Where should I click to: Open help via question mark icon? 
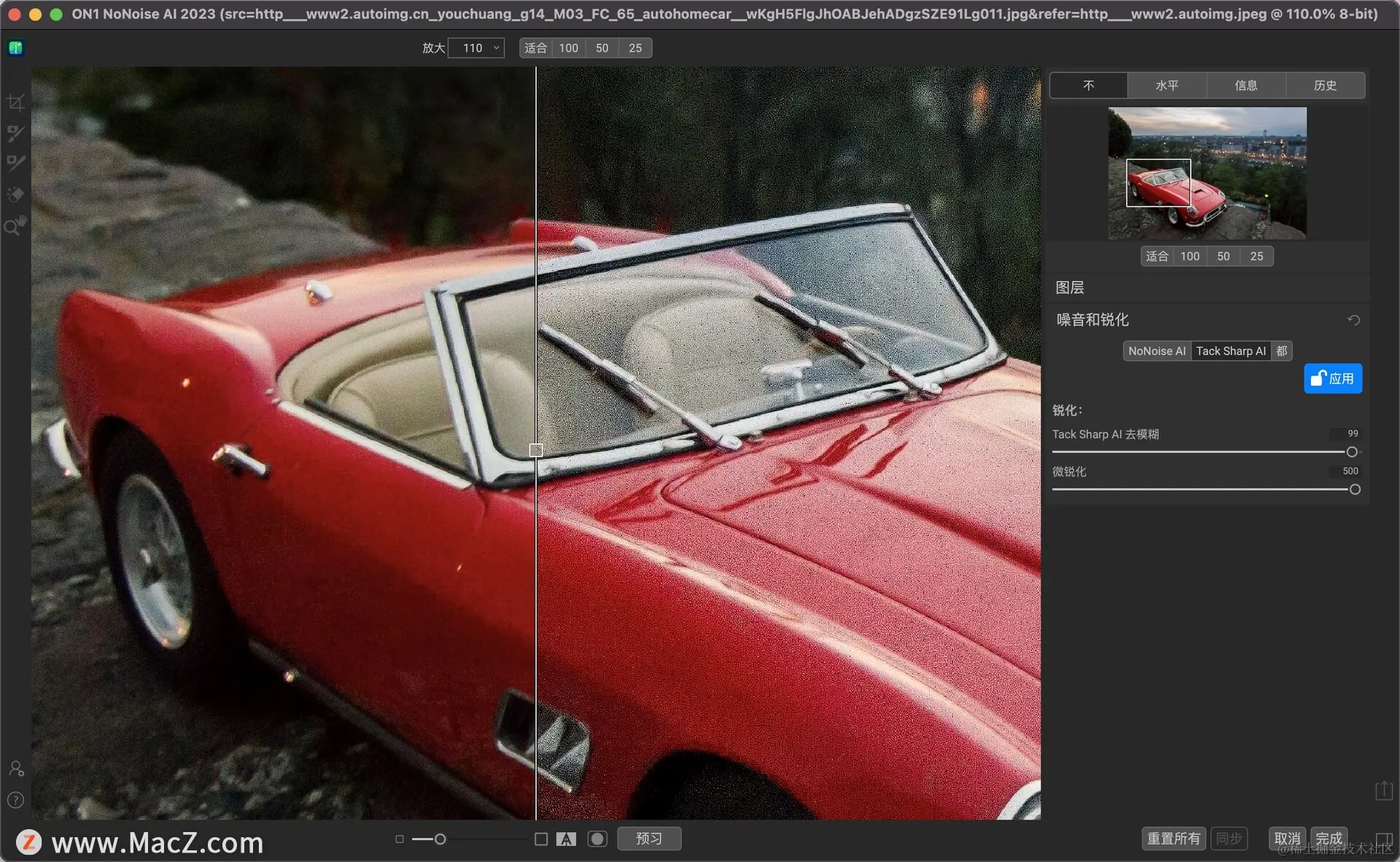click(15, 800)
